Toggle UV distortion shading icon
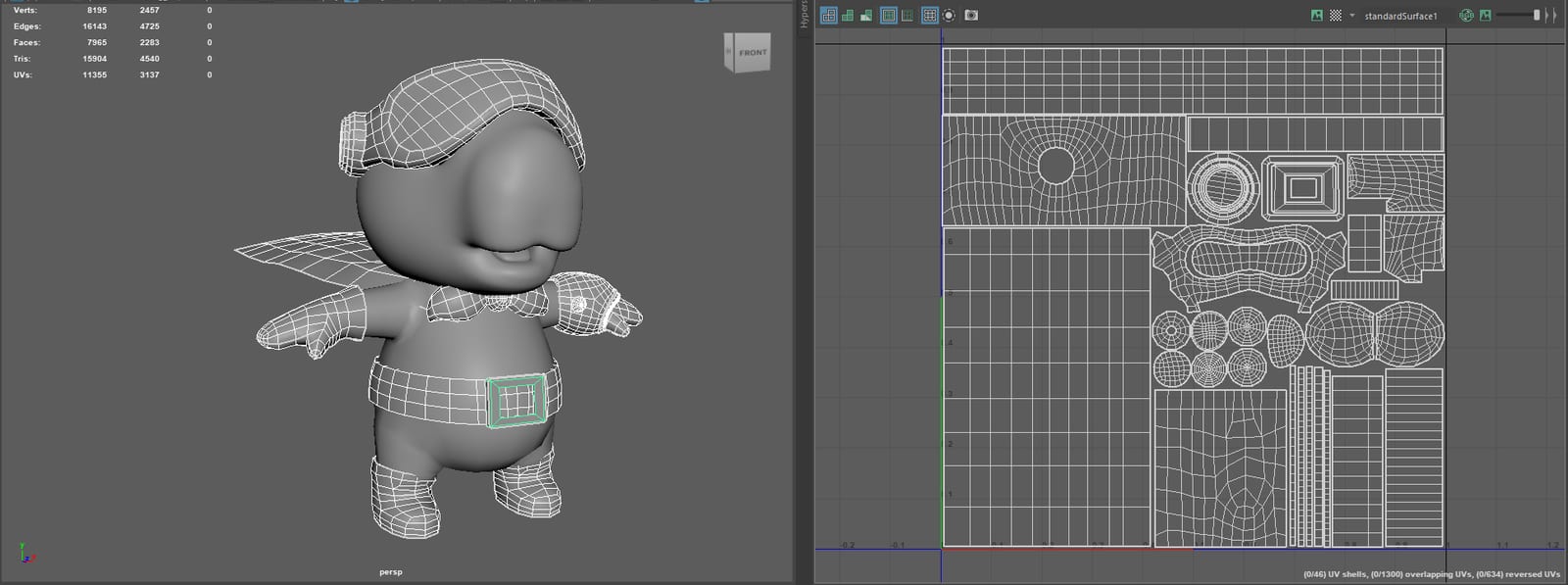The height and width of the screenshot is (585, 1568). point(866,15)
